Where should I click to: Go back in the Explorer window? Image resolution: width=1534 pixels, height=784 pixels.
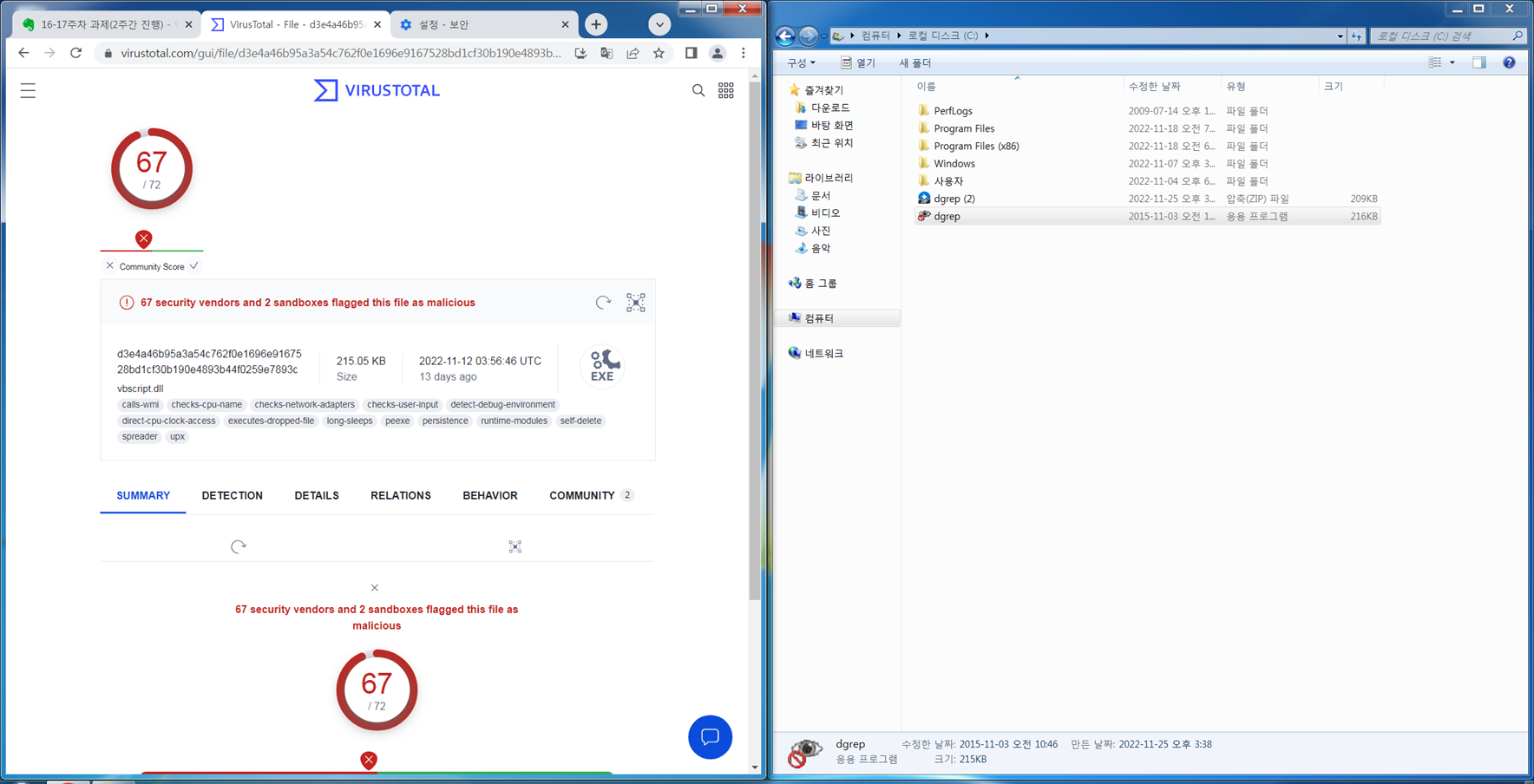[785, 36]
